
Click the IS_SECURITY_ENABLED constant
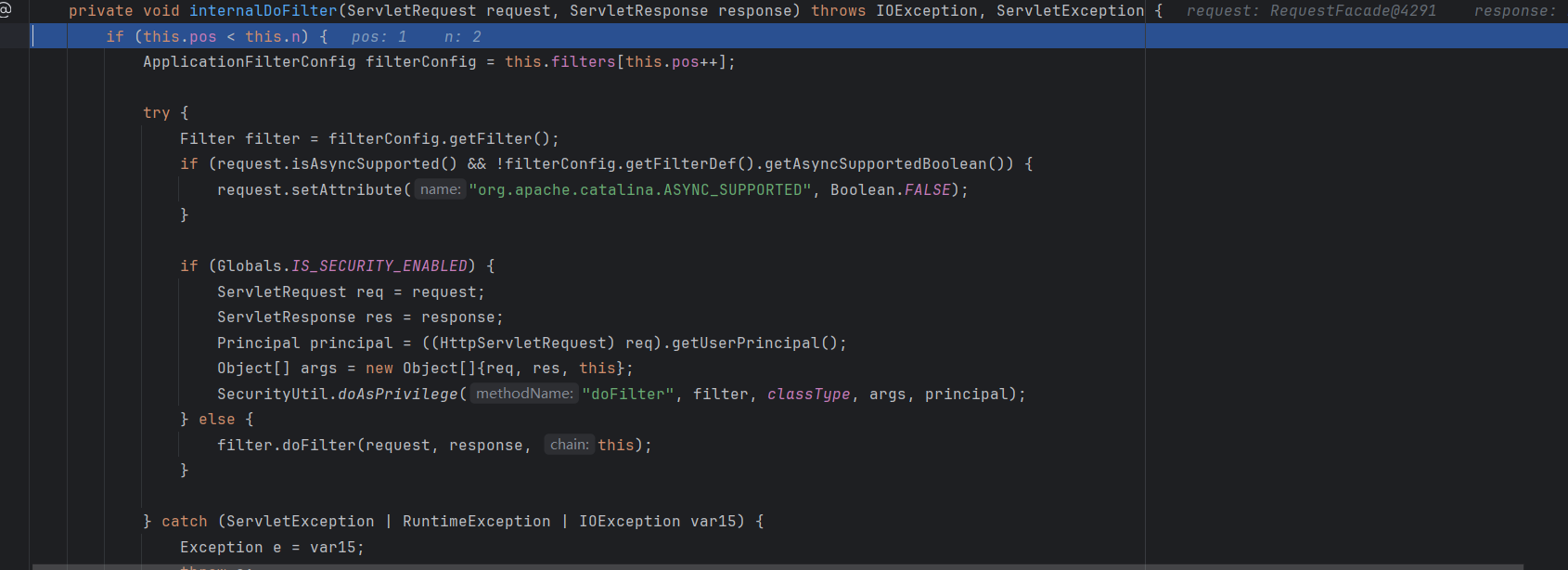click(379, 266)
